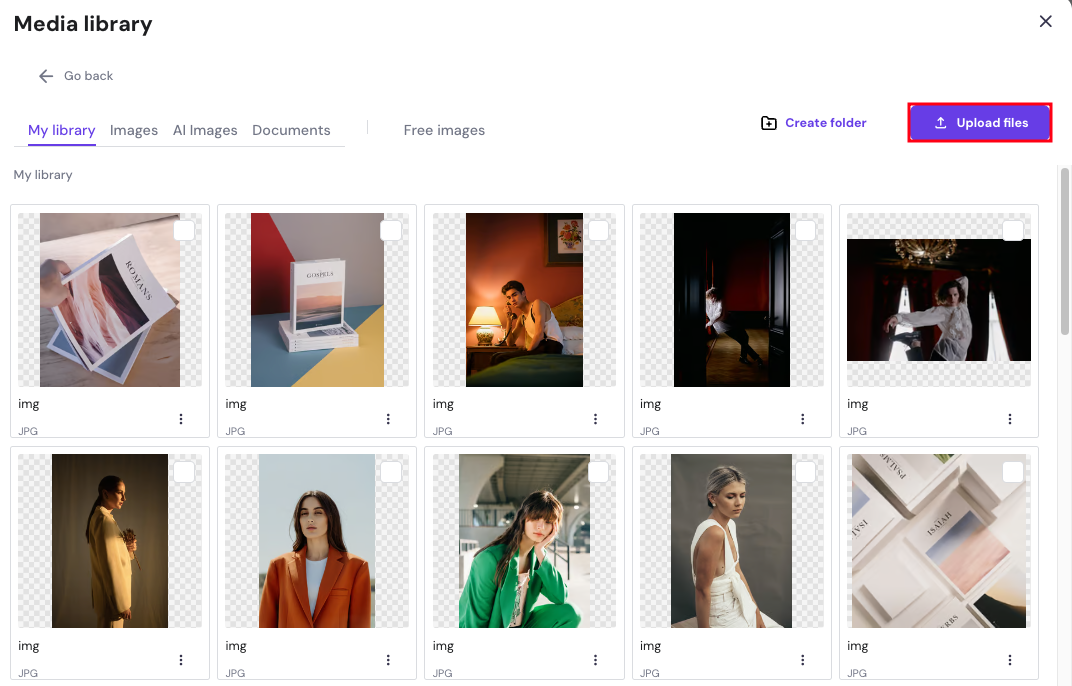Tick the checkbox on the dark doorway photo
The height and width of the screenshot is (686, 1072).
(805, 230)
